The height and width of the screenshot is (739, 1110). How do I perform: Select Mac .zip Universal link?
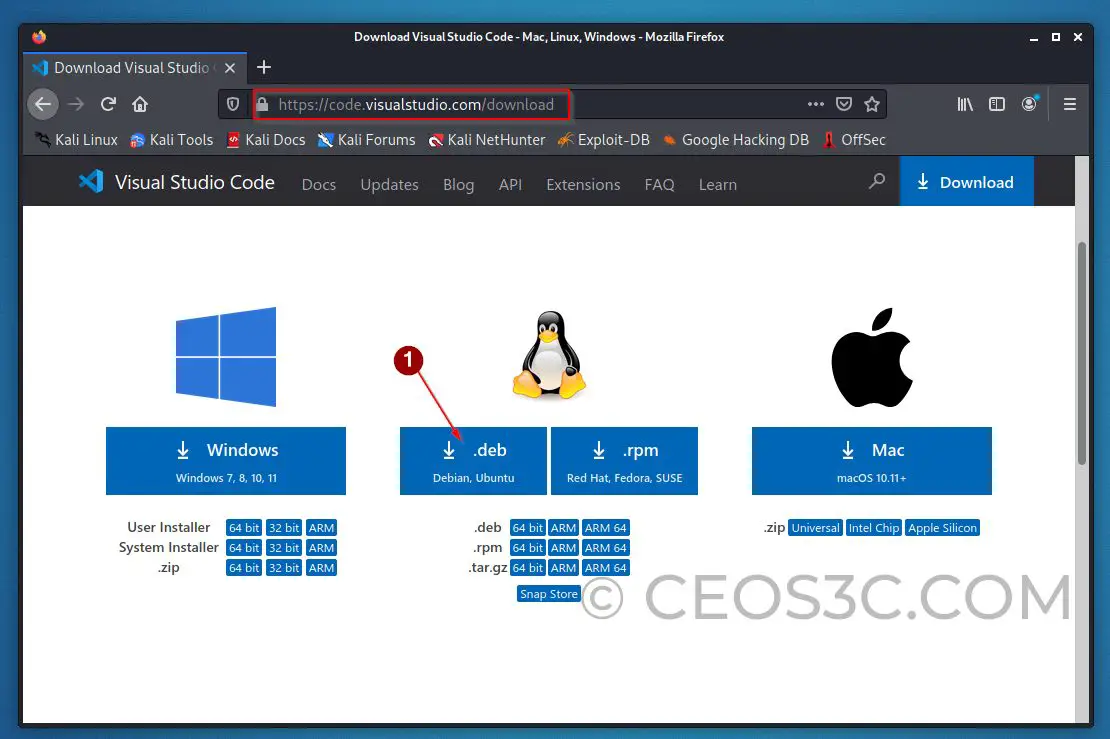[x=816, y=528]
